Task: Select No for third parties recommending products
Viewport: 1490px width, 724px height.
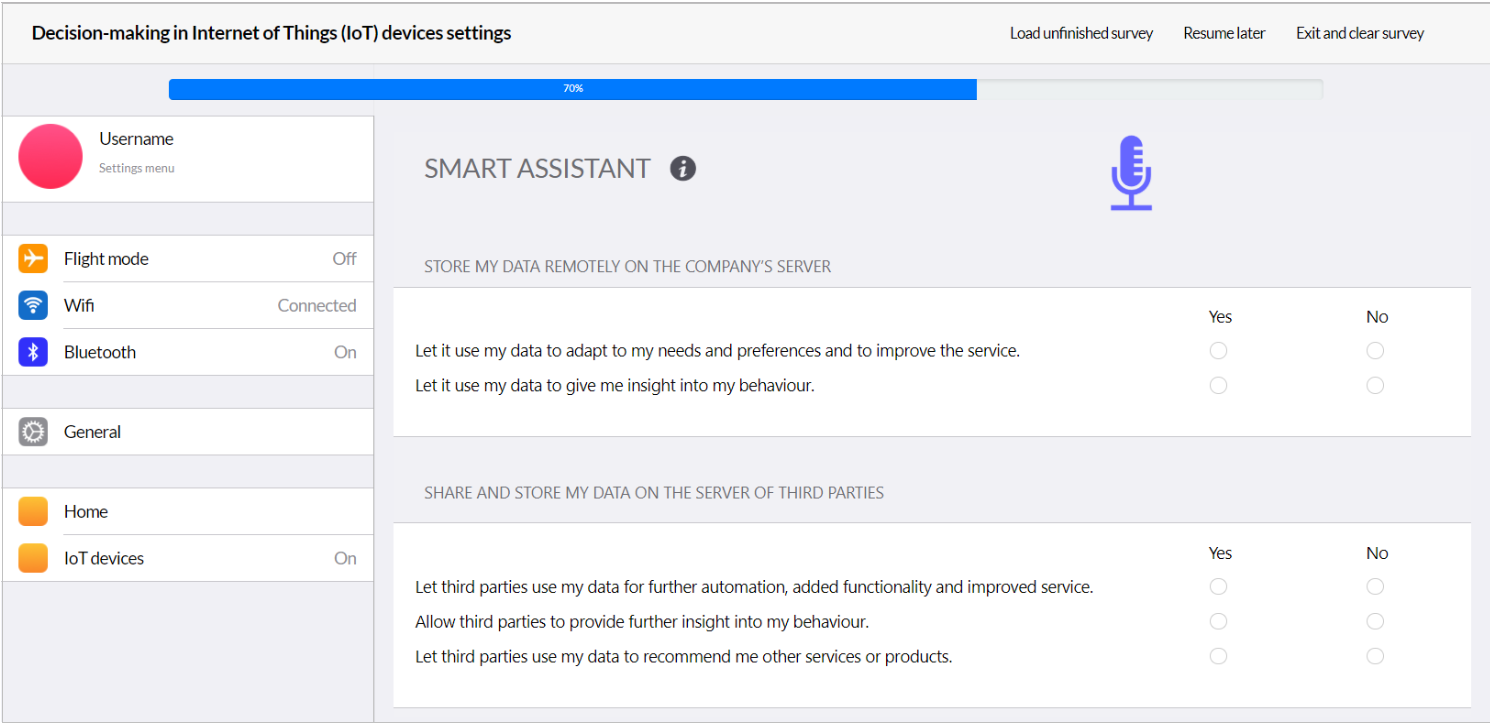Action: 1375,656
